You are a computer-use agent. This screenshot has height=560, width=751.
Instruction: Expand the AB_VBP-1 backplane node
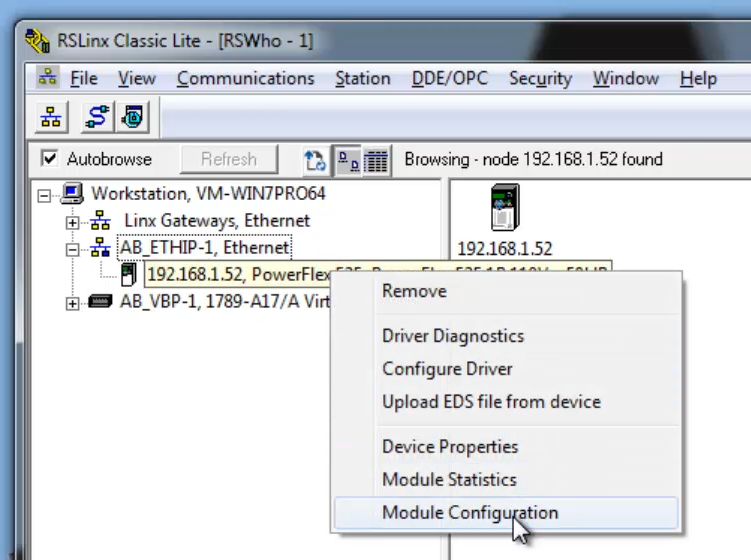[72, 303]
